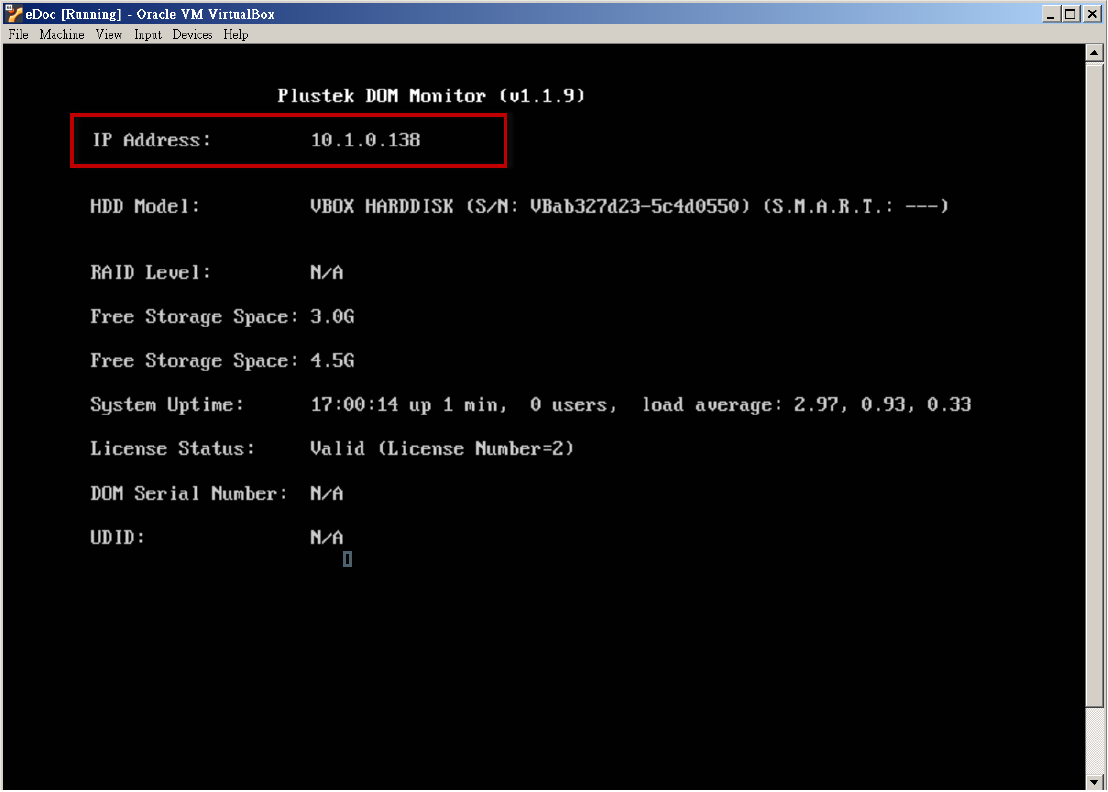Click the IP address value 10.1.0.138
Viewport: 1108px width, 792px height.
[x=365, y=141]
